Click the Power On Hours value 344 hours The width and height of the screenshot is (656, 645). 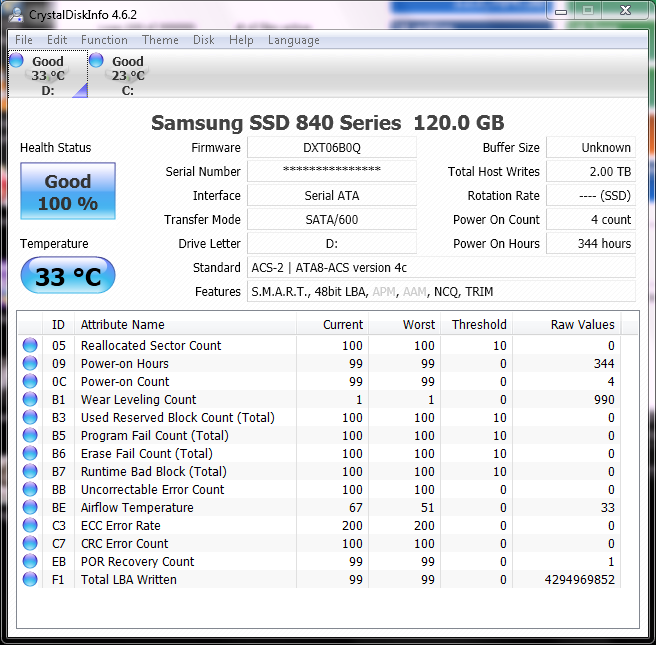pos(591,243)
